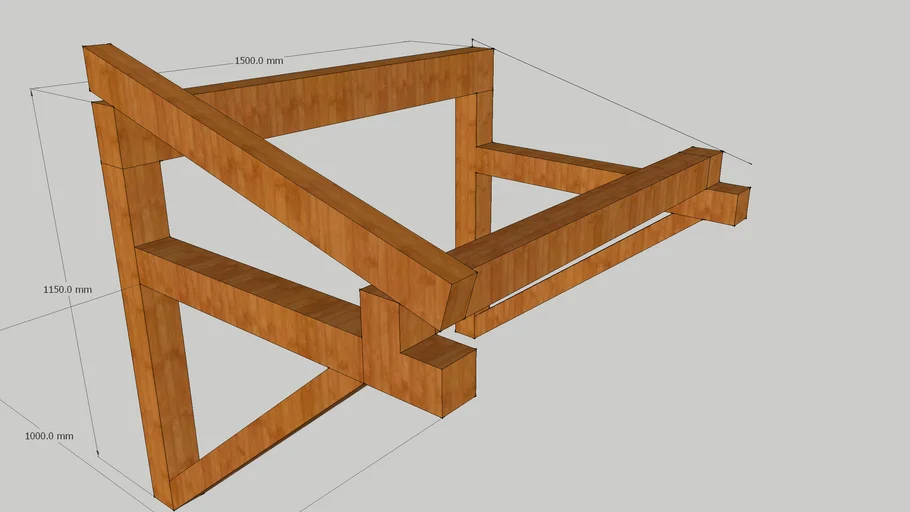910x512 pixels.
Task: Pick the 1000.0 mm depth dimension label
Action: [49, 436]
